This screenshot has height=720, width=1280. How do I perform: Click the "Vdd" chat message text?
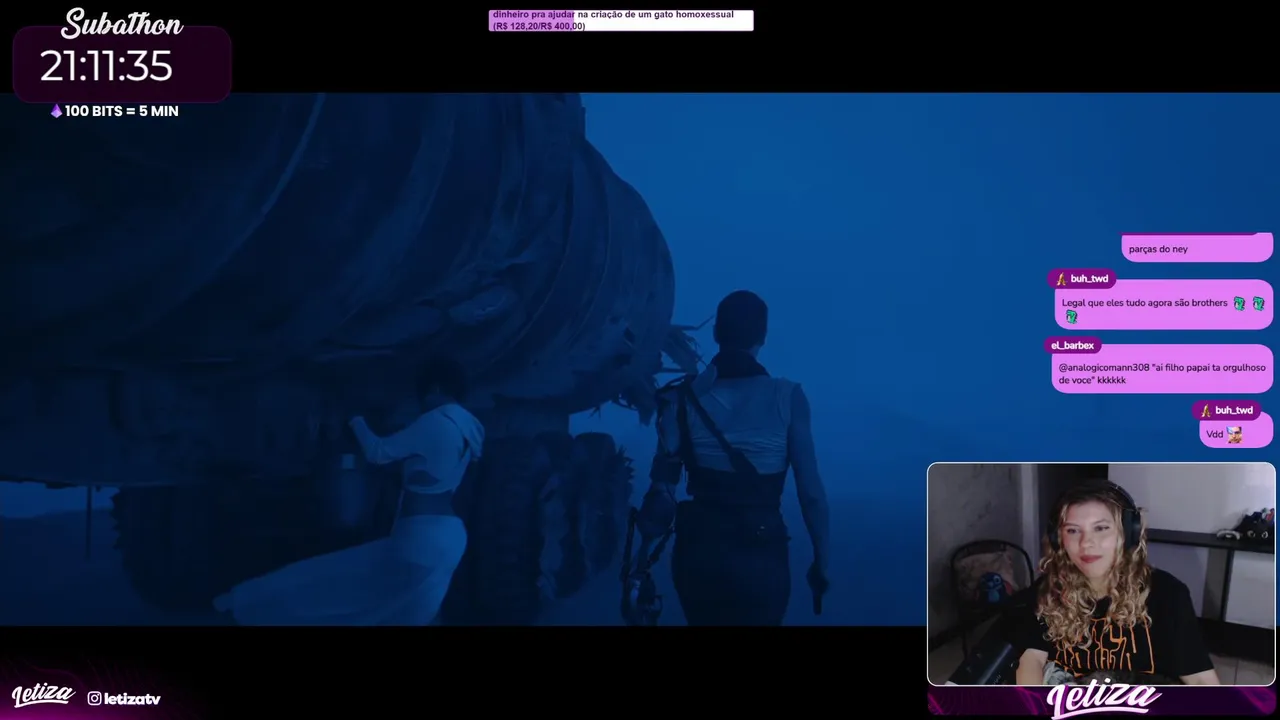(1214, 435)
